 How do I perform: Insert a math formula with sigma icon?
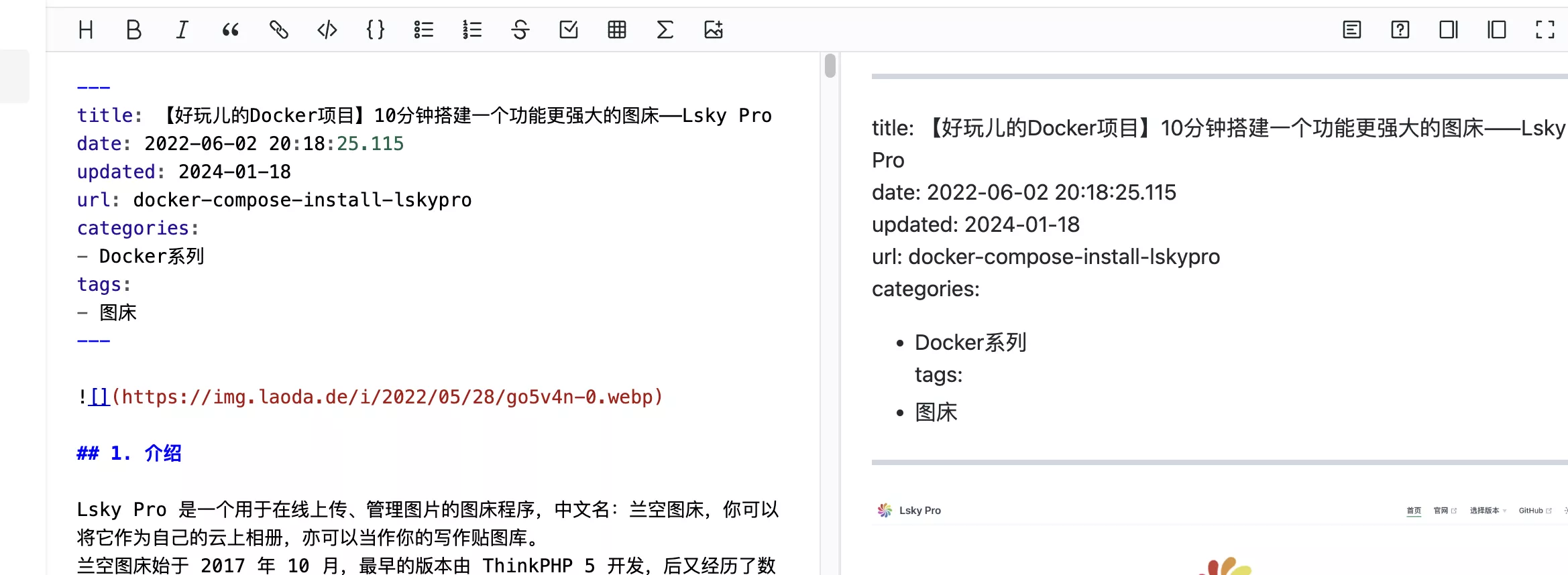tap(665, 29)
